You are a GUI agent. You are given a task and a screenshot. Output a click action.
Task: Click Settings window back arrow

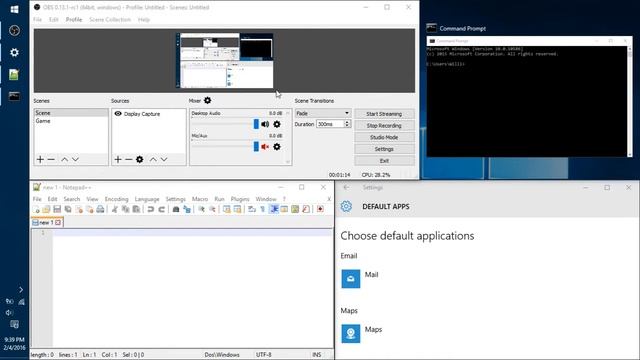[346, 187]
